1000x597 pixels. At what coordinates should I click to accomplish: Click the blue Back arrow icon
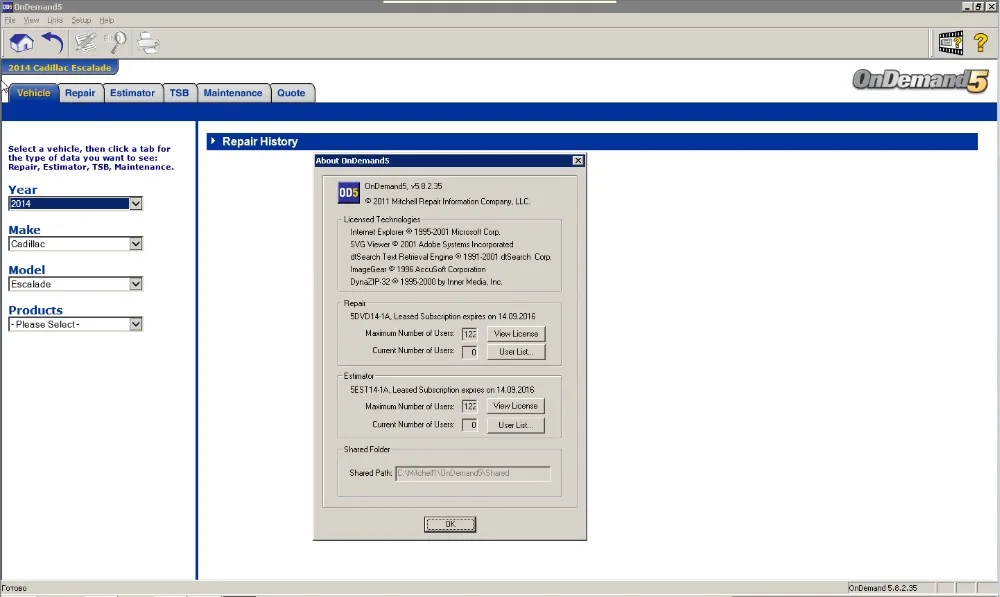pyautogui.click(x=52, y=43)
